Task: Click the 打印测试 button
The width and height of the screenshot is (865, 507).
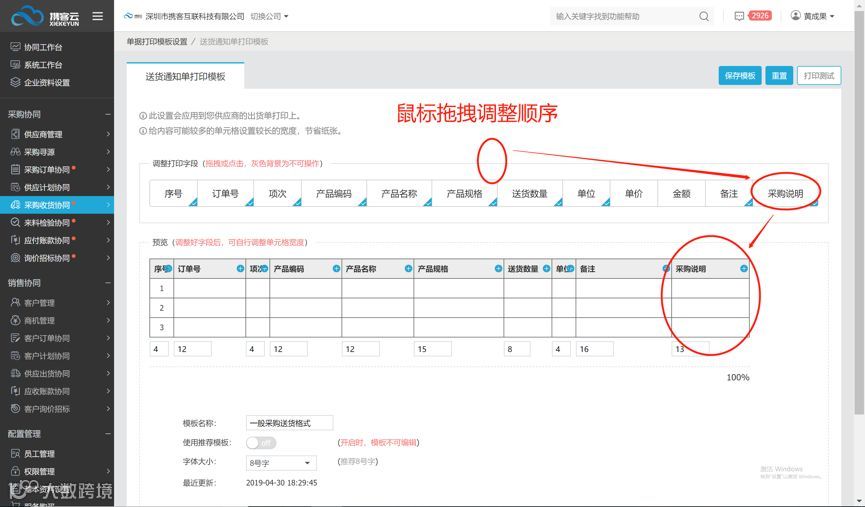Action: pyautogui.click(x=819, y=76)
